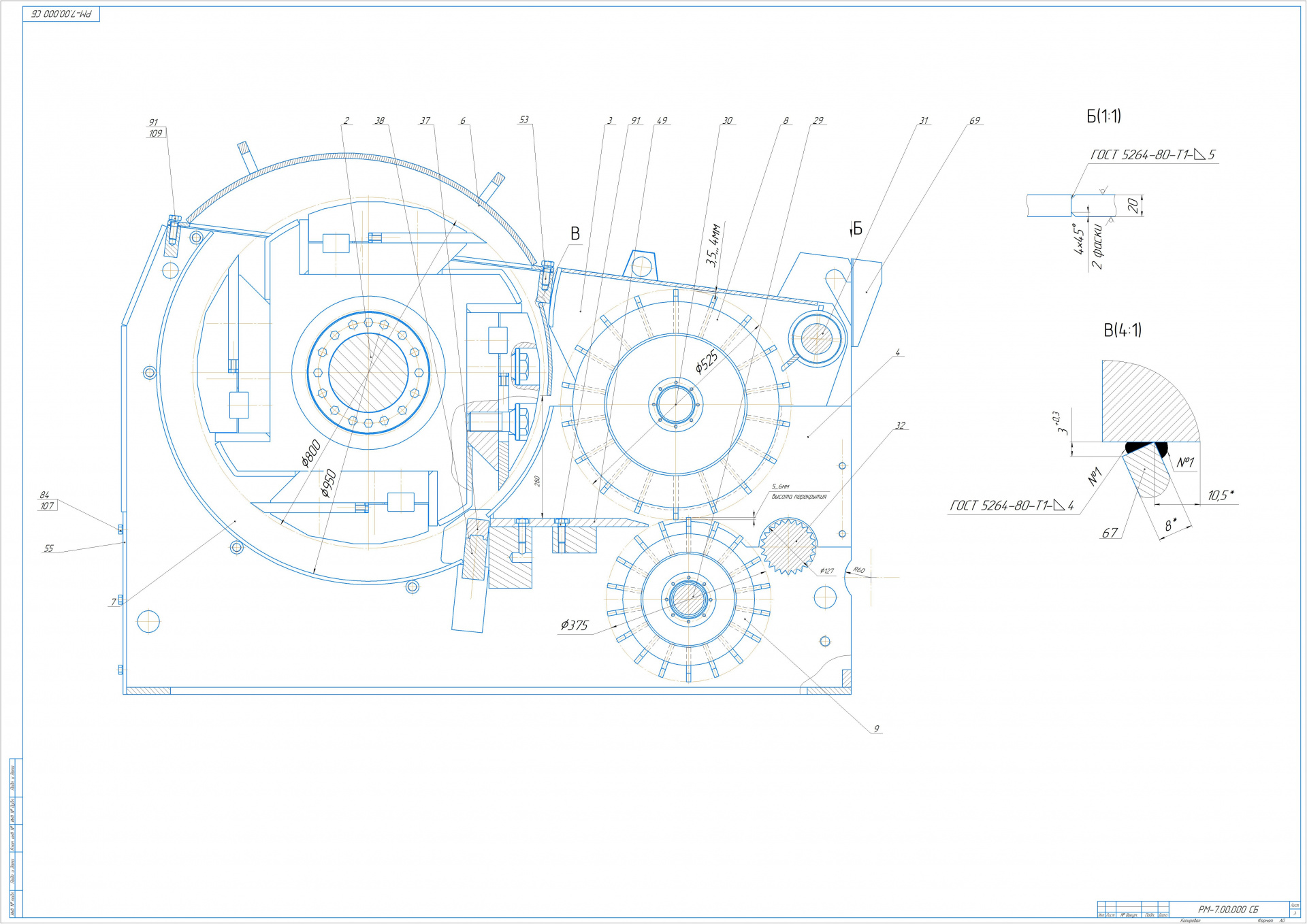Select the ГОСТ 5264-80-Т1 weld note with 4
The image size is (1307, 924).
(x=1012, y=506)
